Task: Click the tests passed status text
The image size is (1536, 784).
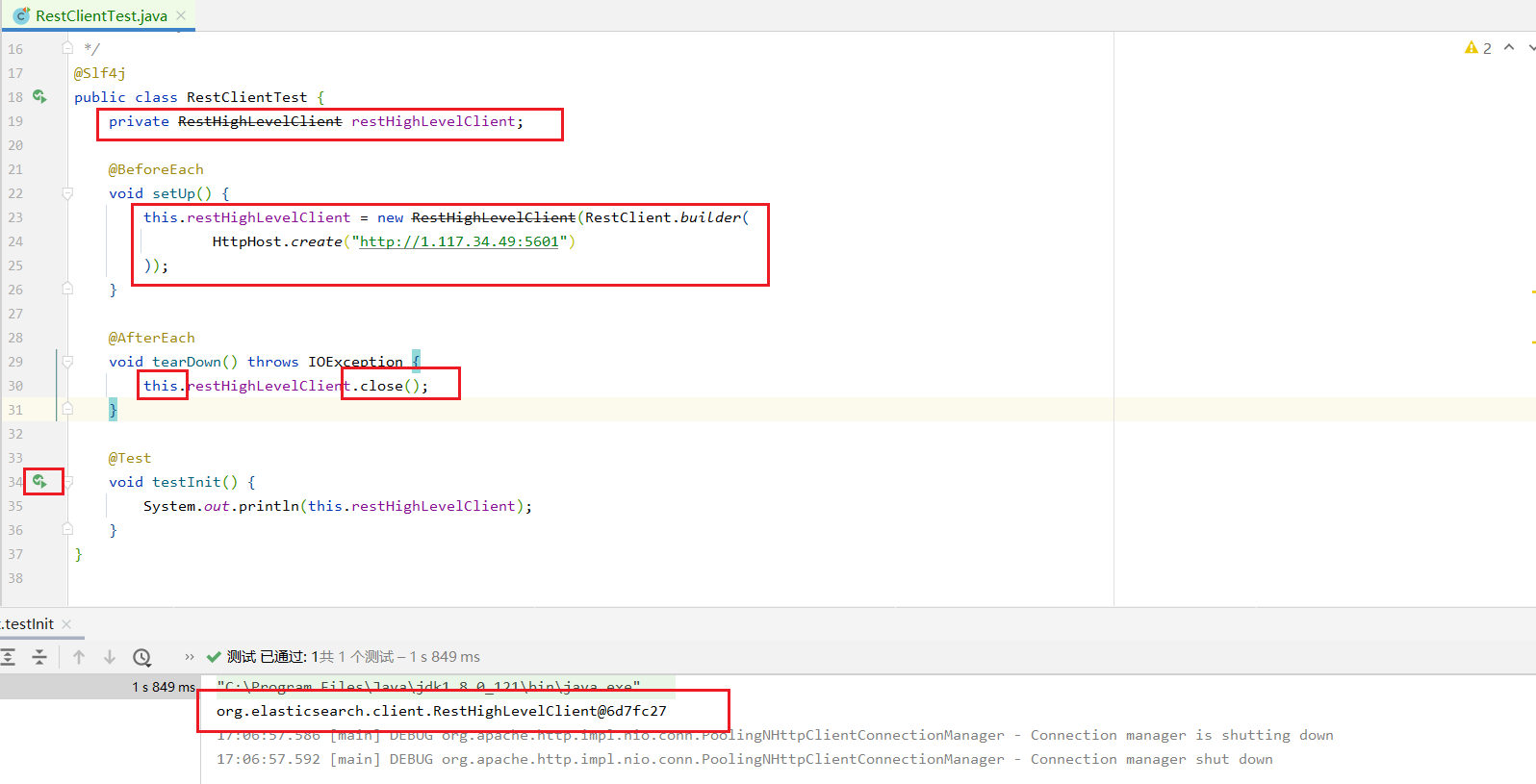Action: tap(353, 657)
